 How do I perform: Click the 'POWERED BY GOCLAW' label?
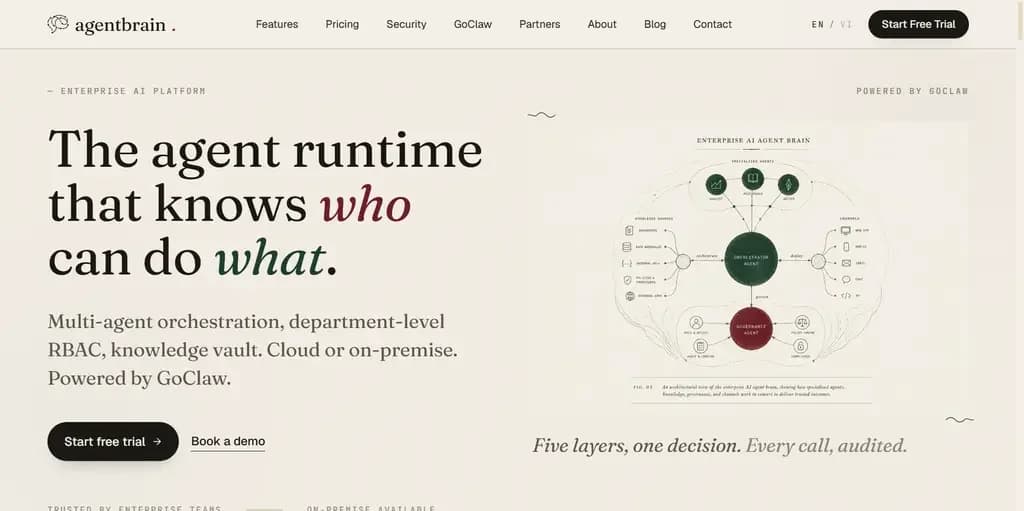pos(912,91)
